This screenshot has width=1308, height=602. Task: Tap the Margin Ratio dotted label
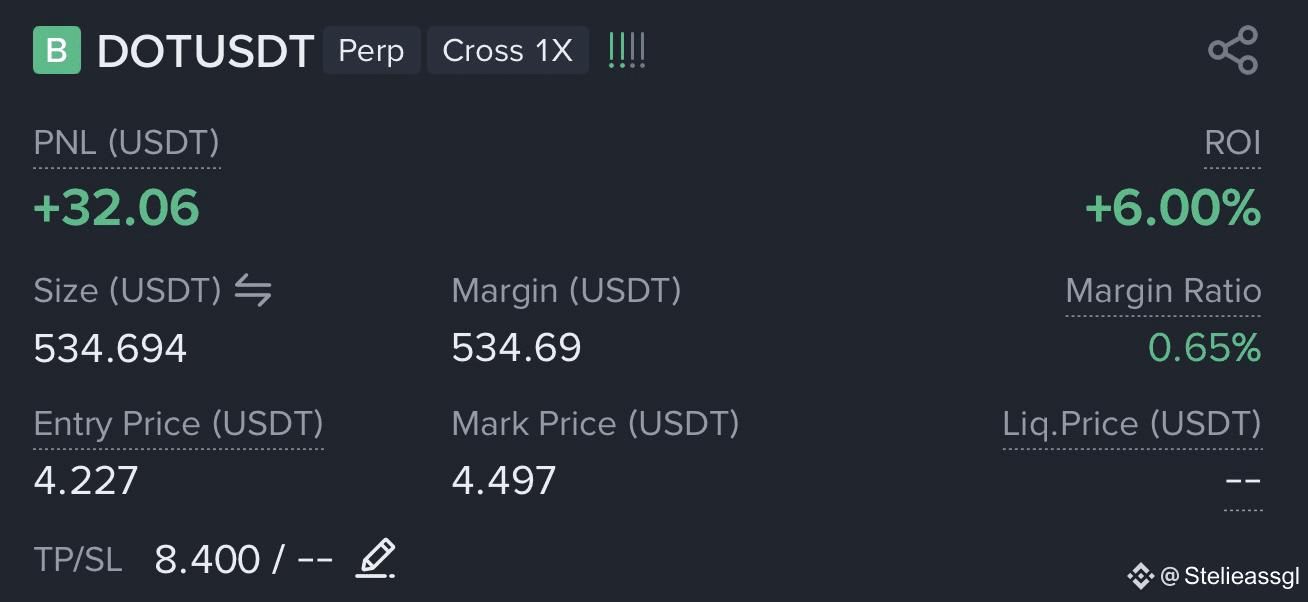click(x=1163, y=291)
